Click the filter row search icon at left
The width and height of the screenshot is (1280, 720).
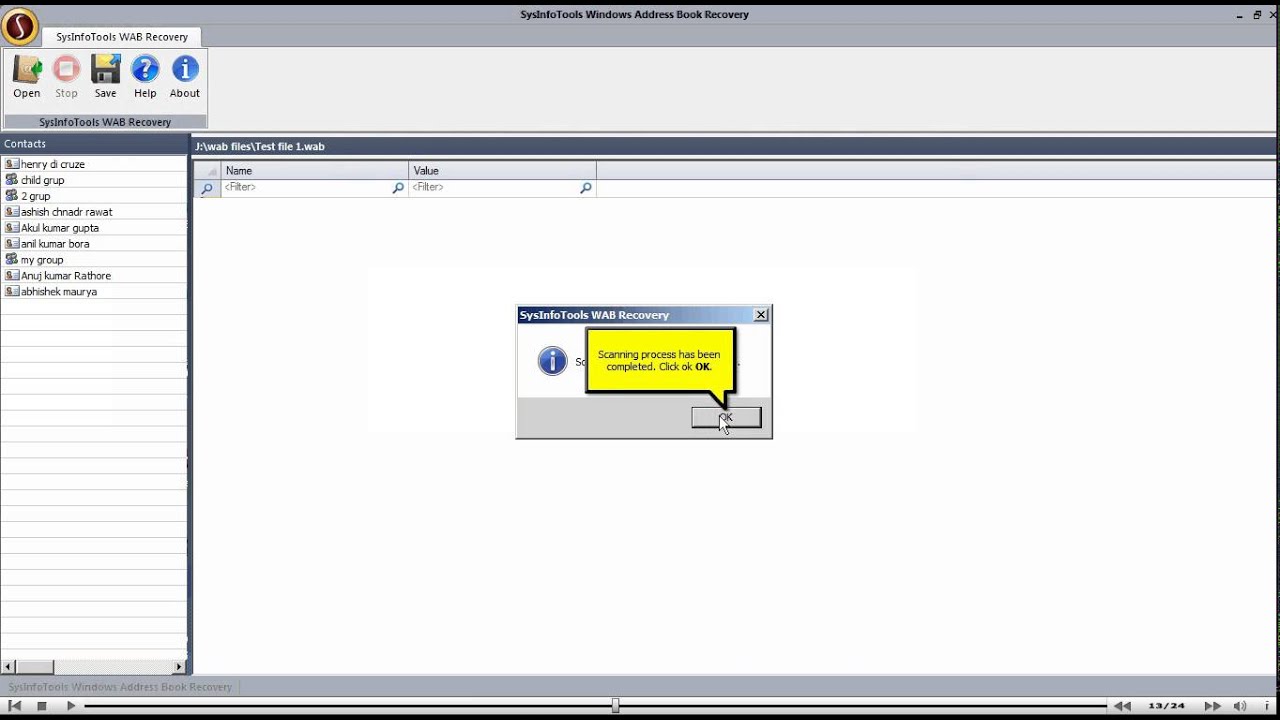(207, 188)
